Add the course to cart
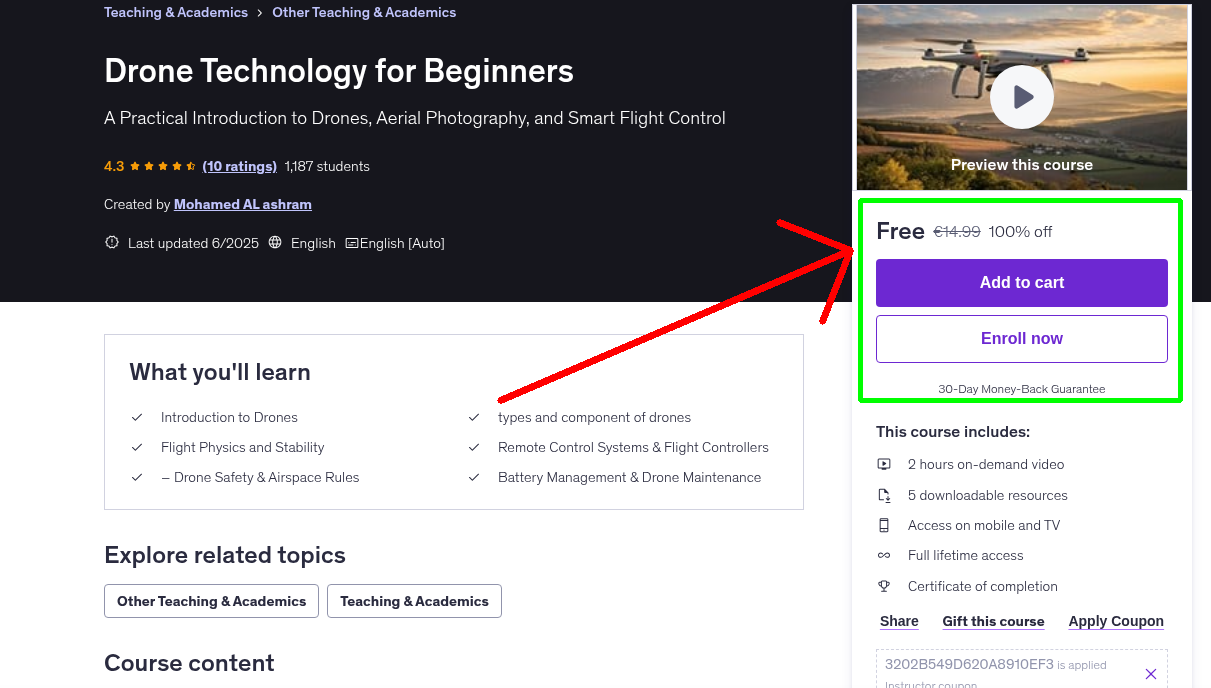This screenshot has height=688, width=1211. click(1021, 283)
